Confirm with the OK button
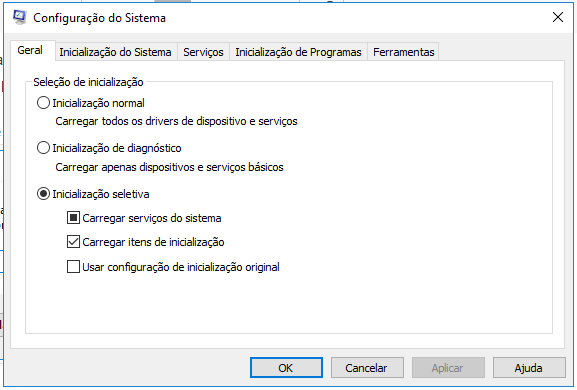The height and width of the screenshot is (390, 577). (x=286, y=368)
